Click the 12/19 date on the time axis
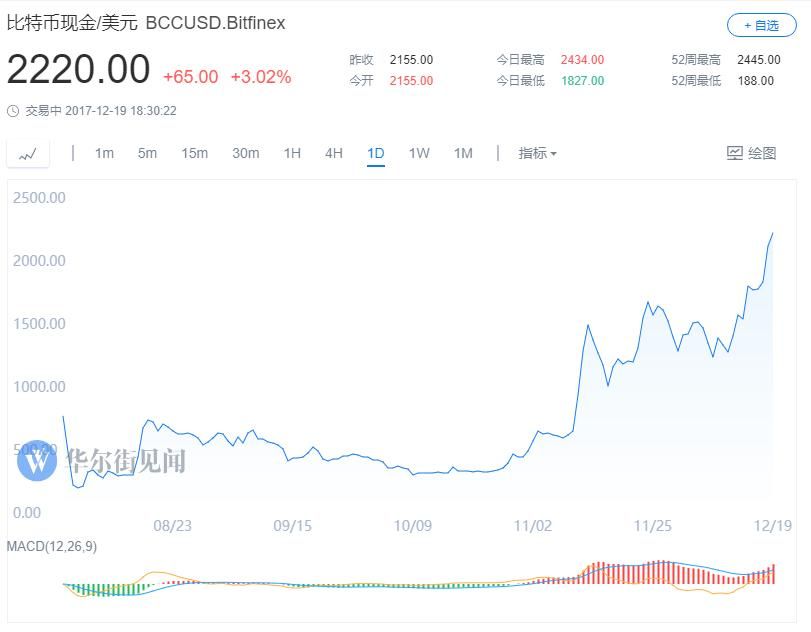 [x=772, y=524]
